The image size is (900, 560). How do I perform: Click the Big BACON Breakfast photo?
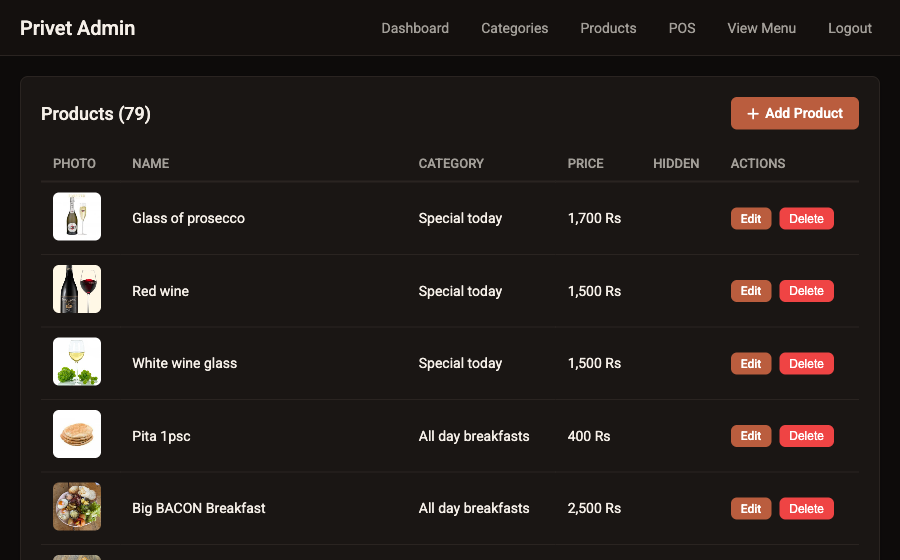click(x=77, y=507)
